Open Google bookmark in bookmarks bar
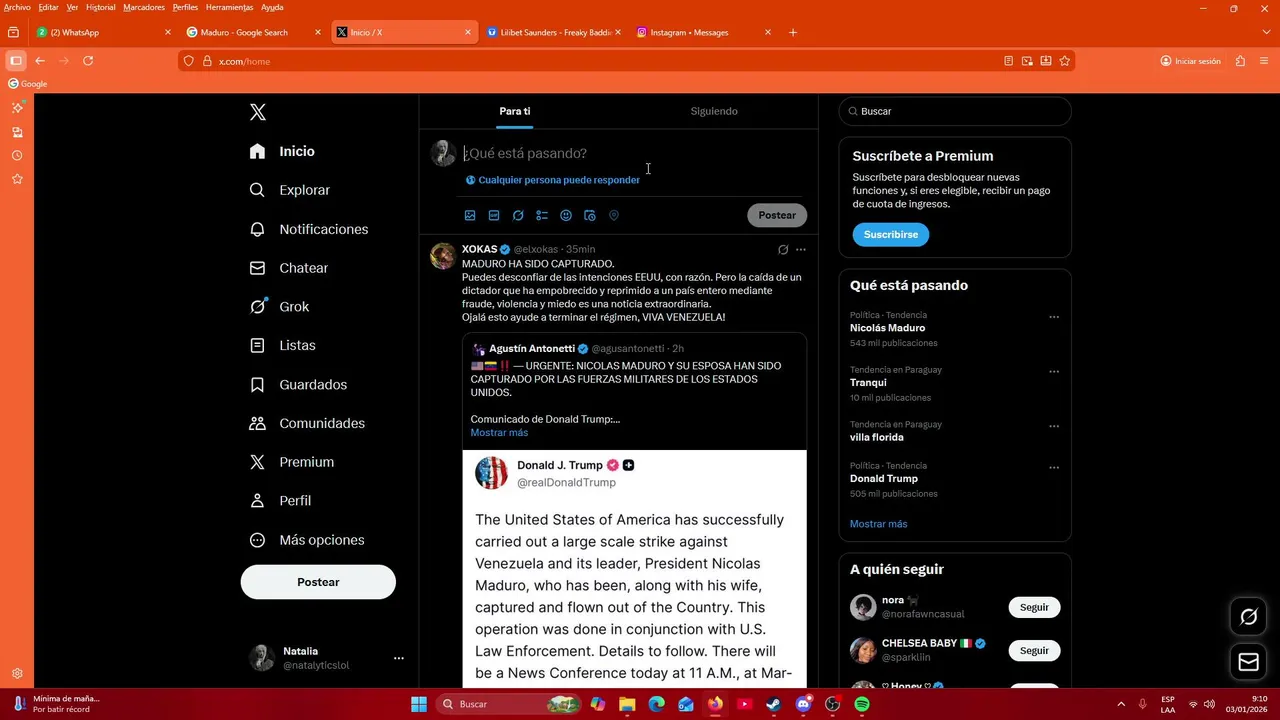 point(28,84)
